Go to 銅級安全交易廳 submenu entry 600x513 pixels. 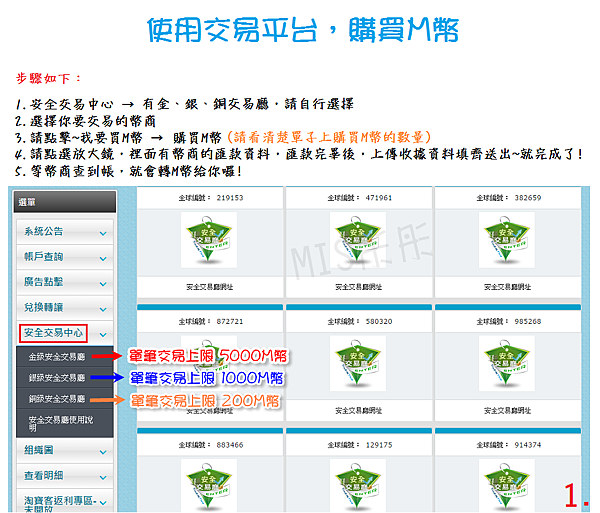pyautogui.click(x=65, y=399)
